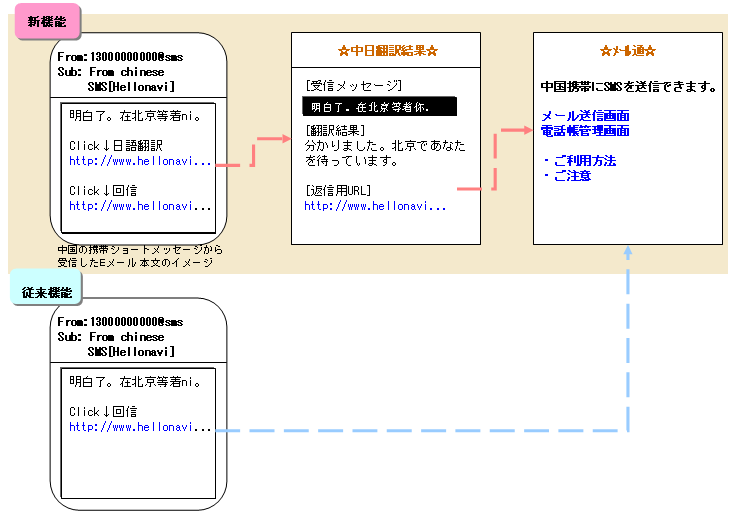This screenshot has height=518, width=740.
Task: Click the From address in the 新機能 message
Action: tap(120, 57)
